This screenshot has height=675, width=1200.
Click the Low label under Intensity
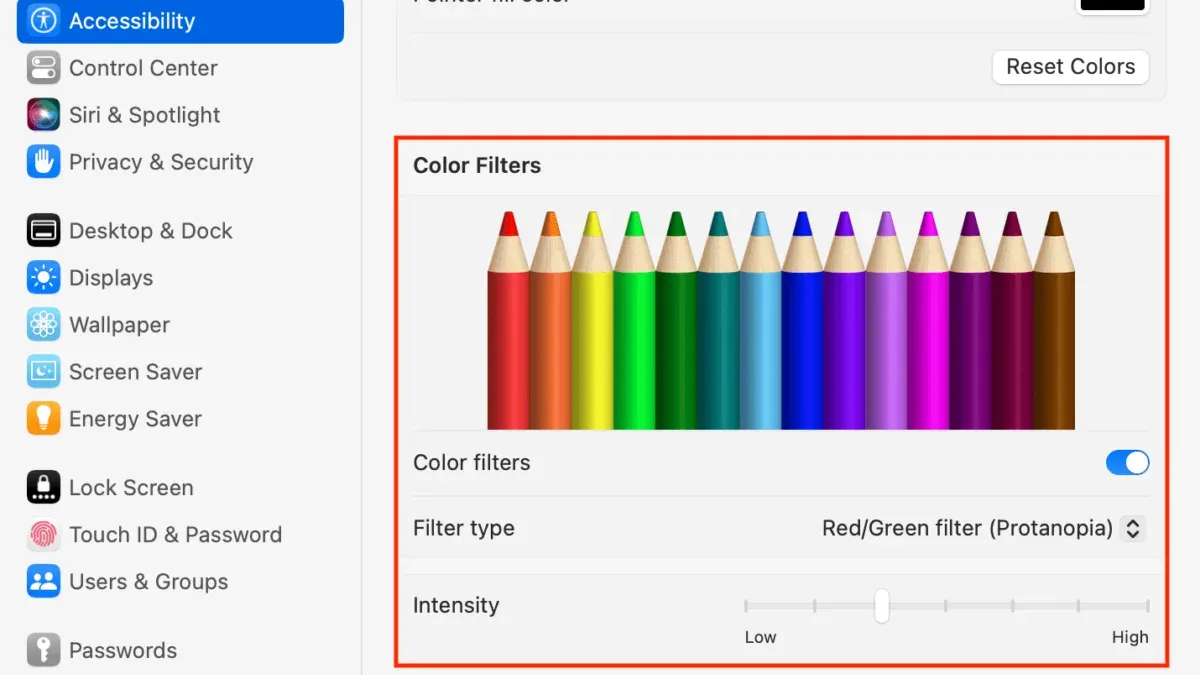coord(760,637)
